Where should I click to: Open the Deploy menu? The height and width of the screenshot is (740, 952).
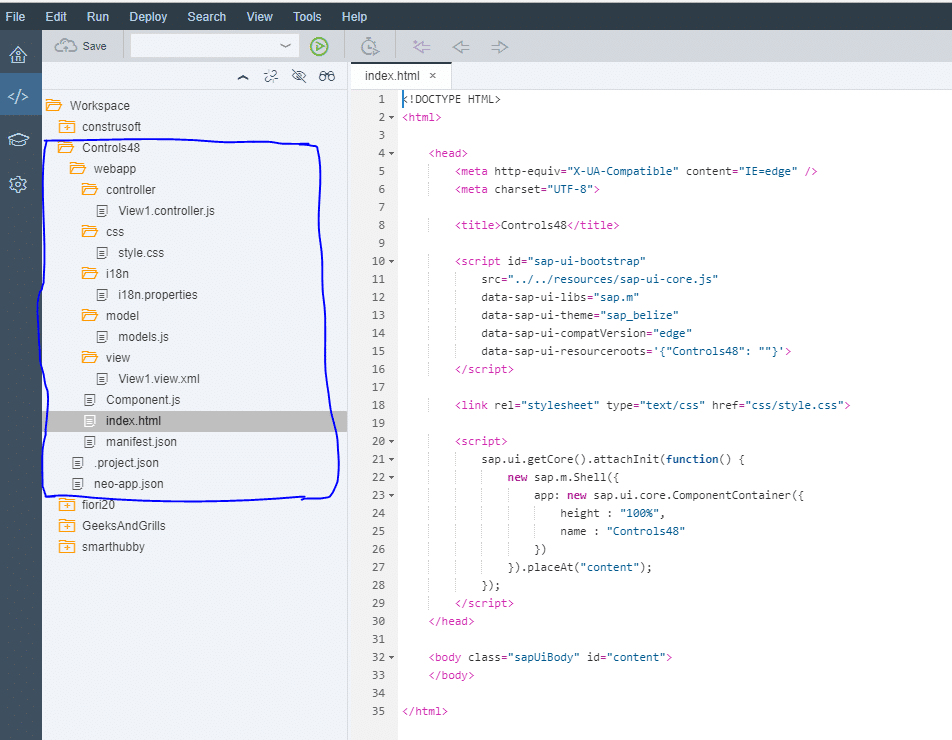coord(148,17)
